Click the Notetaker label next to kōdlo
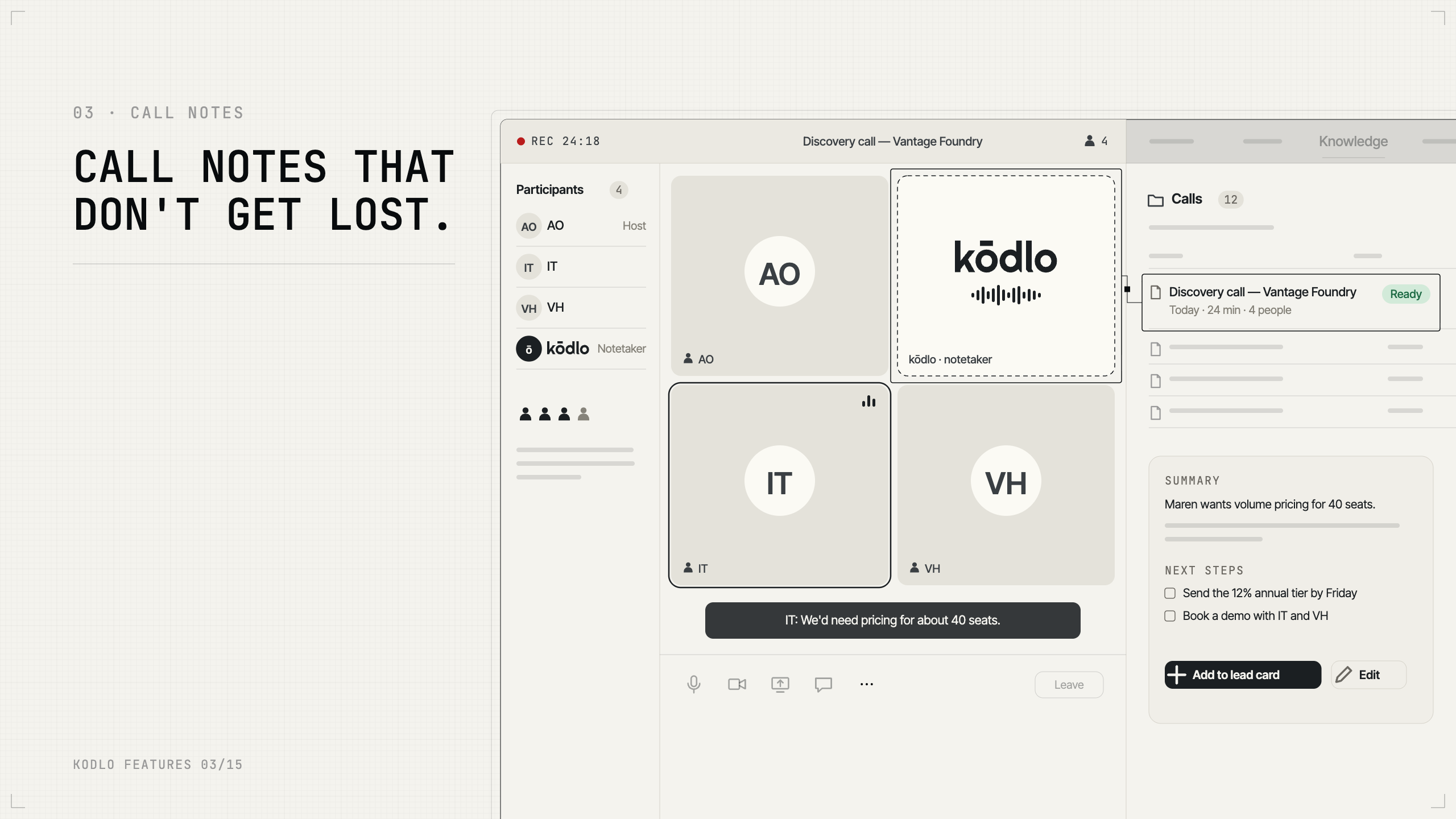 click(621, 349)
